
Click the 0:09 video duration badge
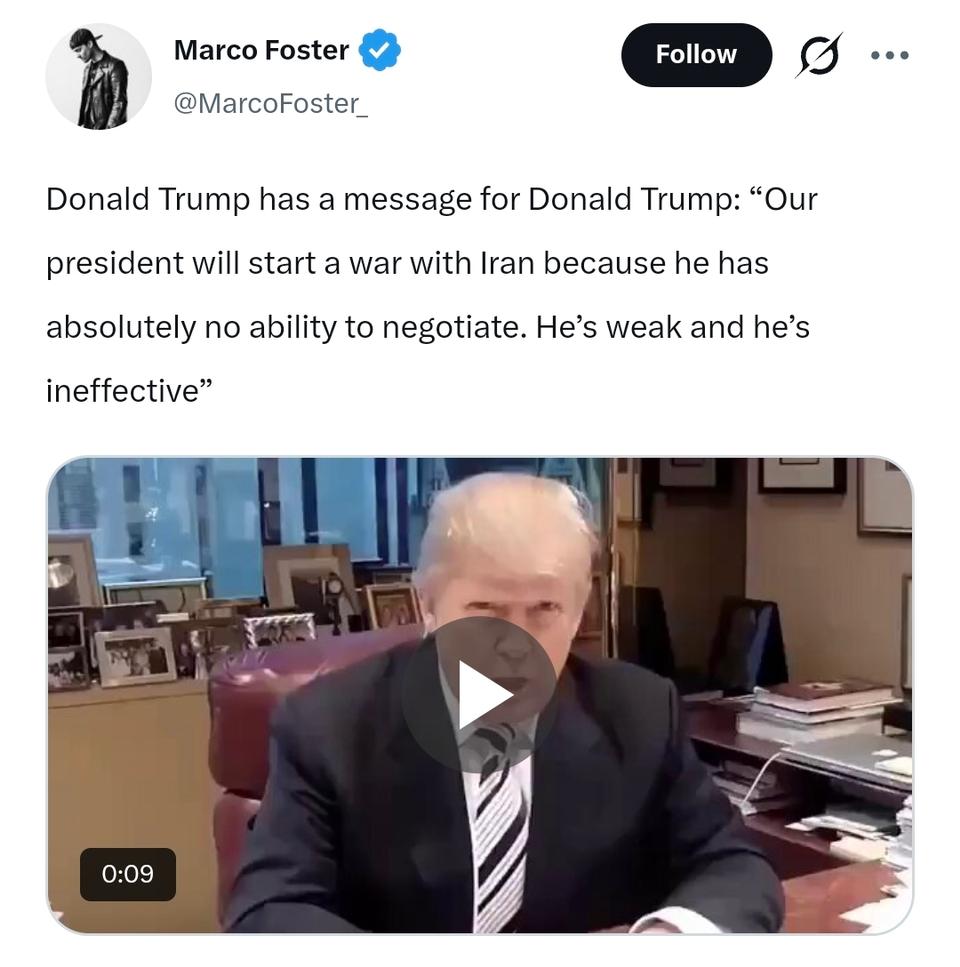(128, 874)
